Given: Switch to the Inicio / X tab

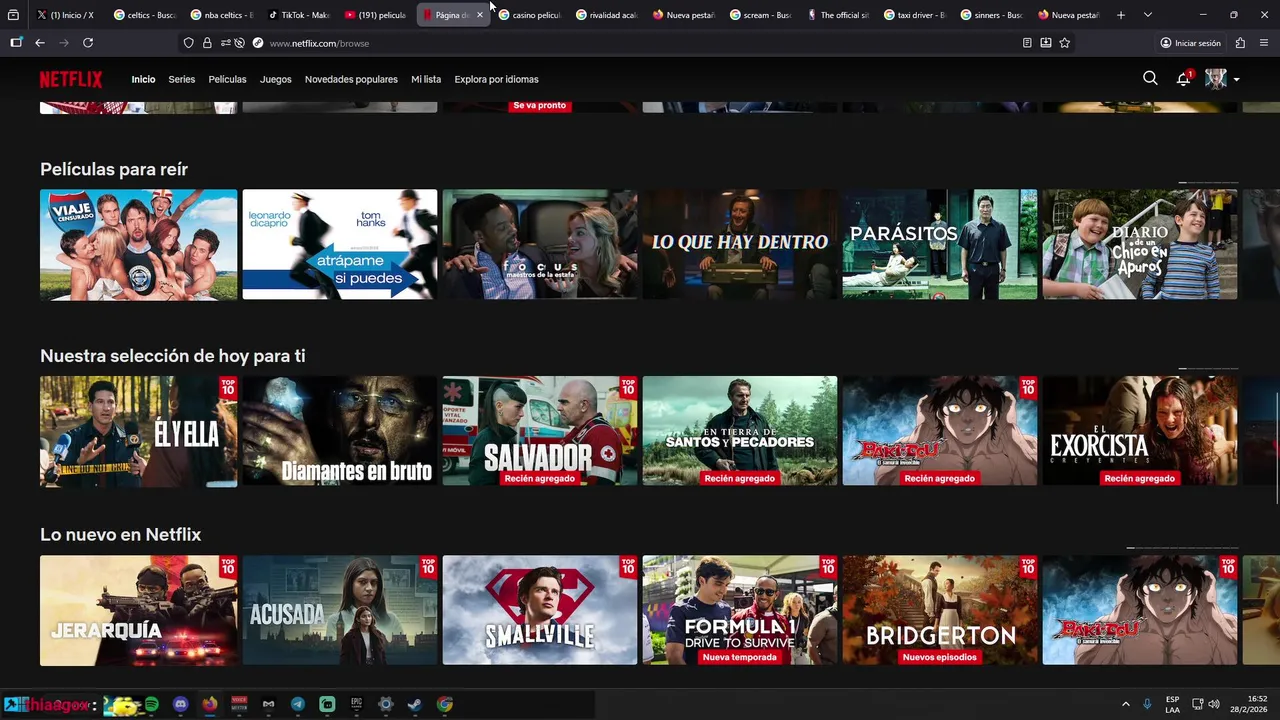Looking at the screenshot, I should click(x=66, y=15).
